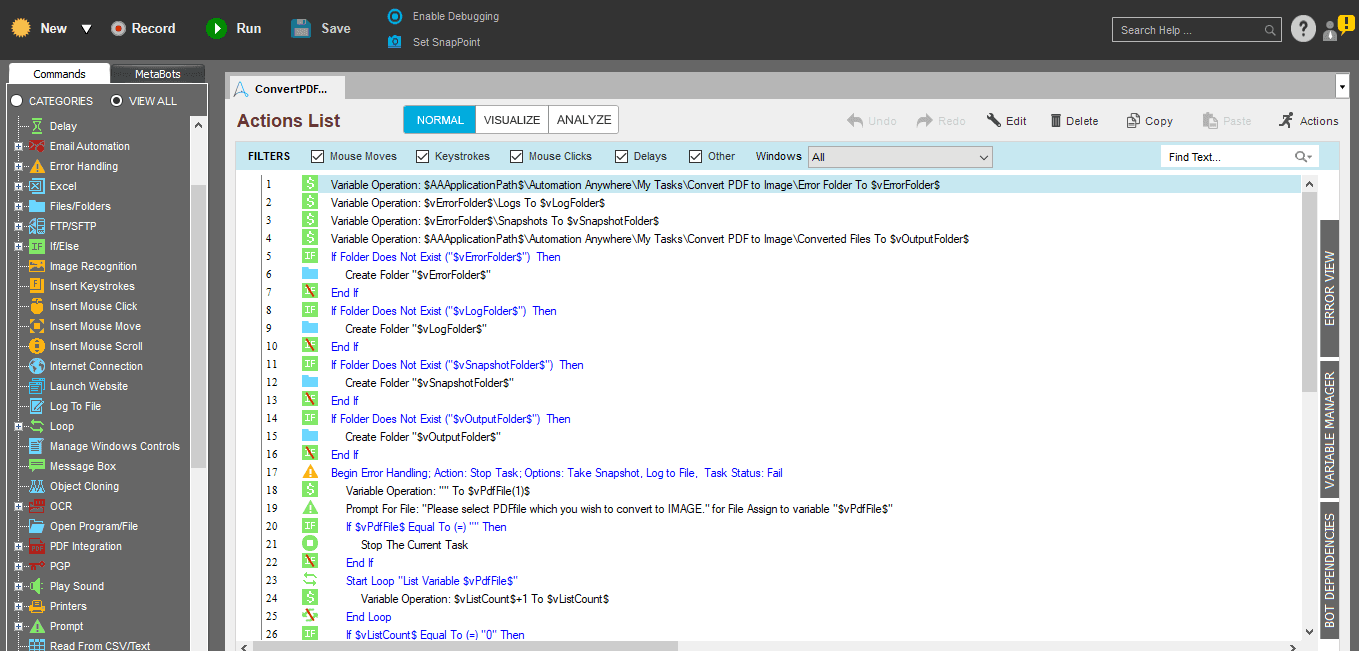Switch to NORMAL view
Image resolution: width=1359 pixels, height=651 pixels.
[440, 120]
